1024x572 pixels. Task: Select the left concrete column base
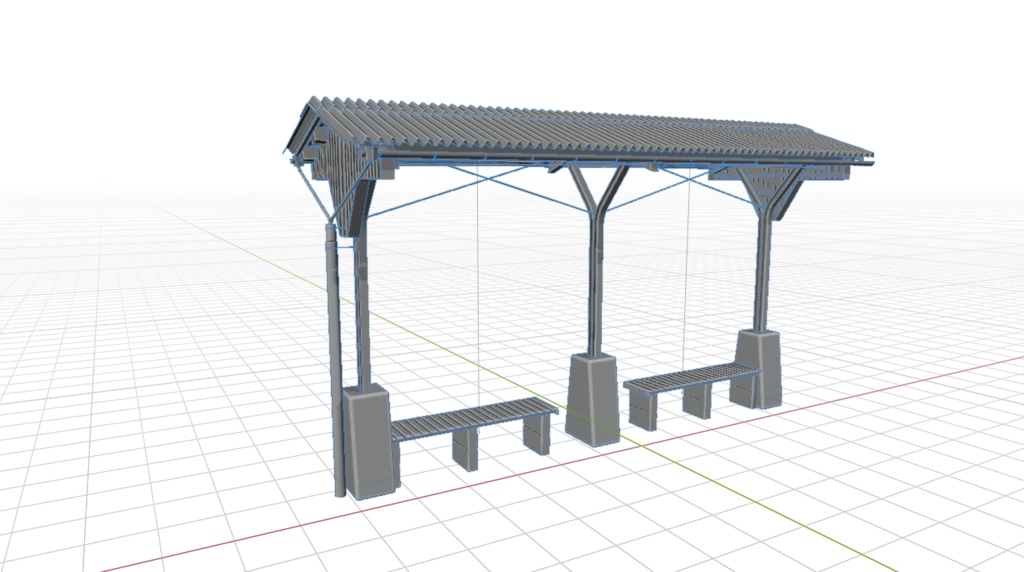371,442
